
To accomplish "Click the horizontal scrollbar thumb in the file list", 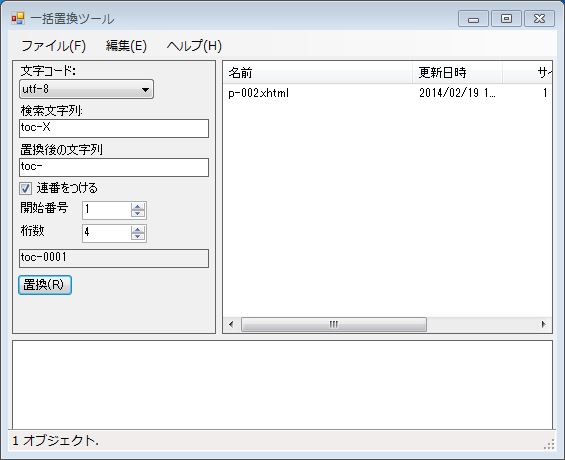I will point(334,324).
